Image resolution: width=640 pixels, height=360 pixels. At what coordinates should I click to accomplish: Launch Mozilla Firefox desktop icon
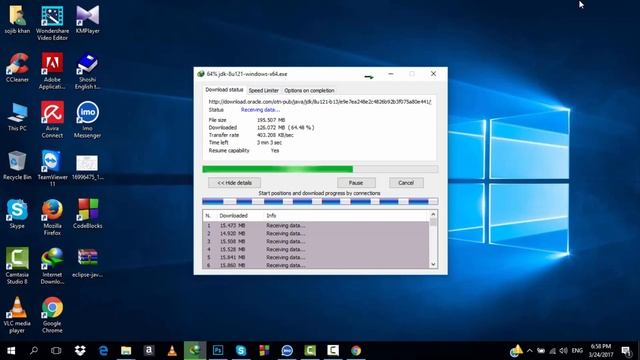(x=52, y=217)
